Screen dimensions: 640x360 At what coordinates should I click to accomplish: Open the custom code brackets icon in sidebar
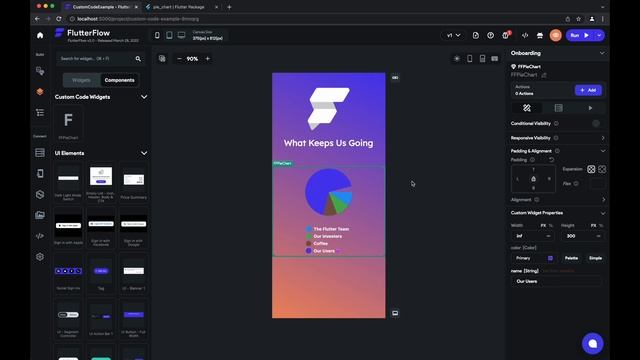point(40,236)
